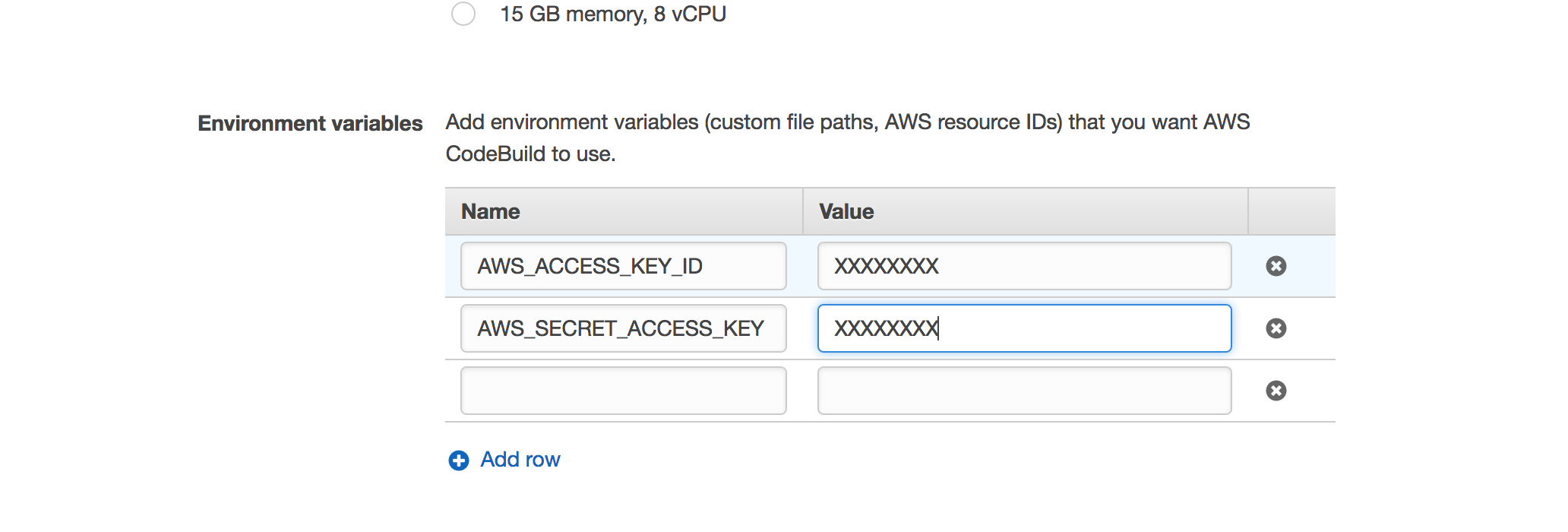The width and height of the screenshot is (1568, 532).
Task: Click the Name column header
Action: coord(491,212)
